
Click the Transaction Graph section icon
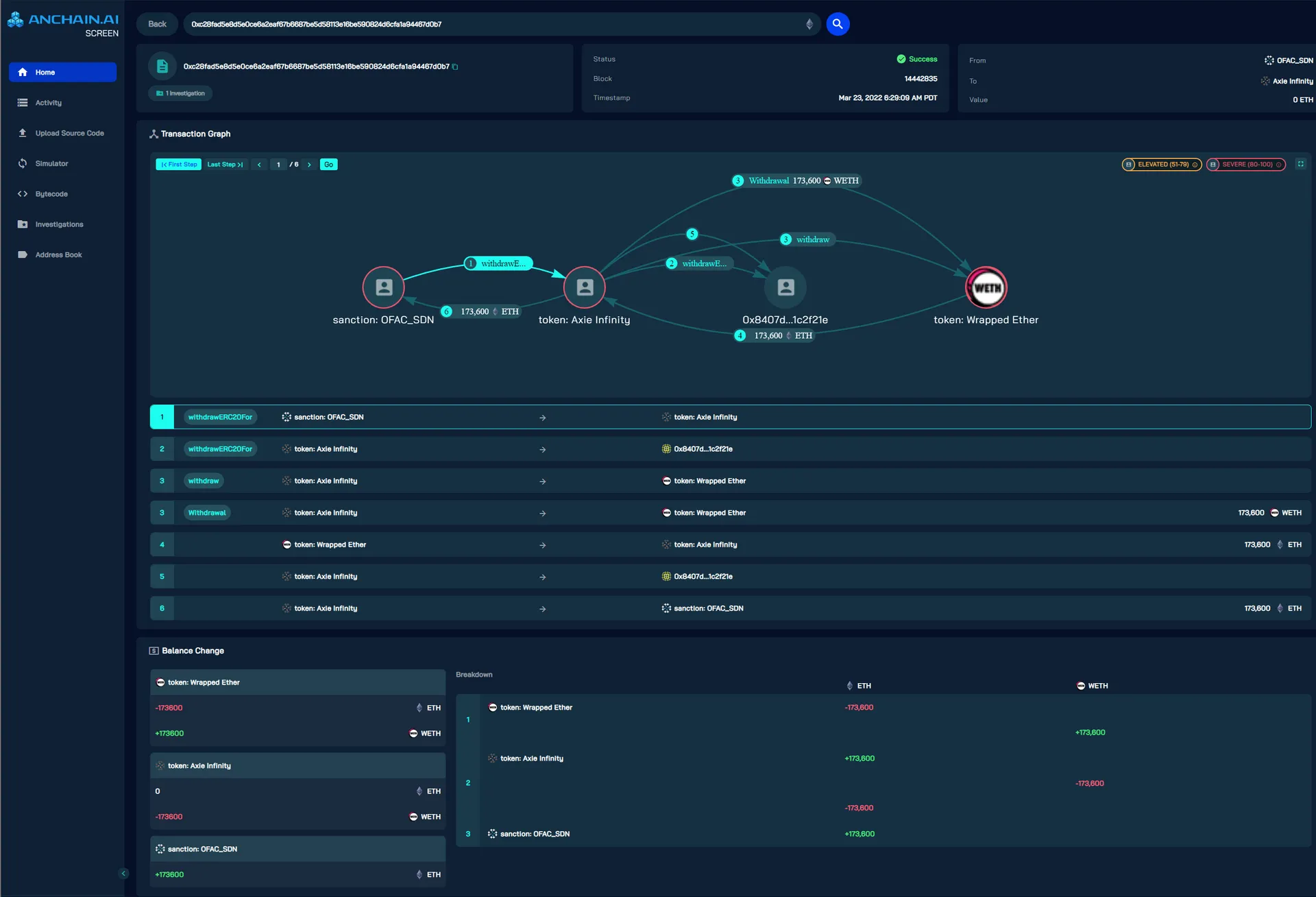[x=154, y=134]
